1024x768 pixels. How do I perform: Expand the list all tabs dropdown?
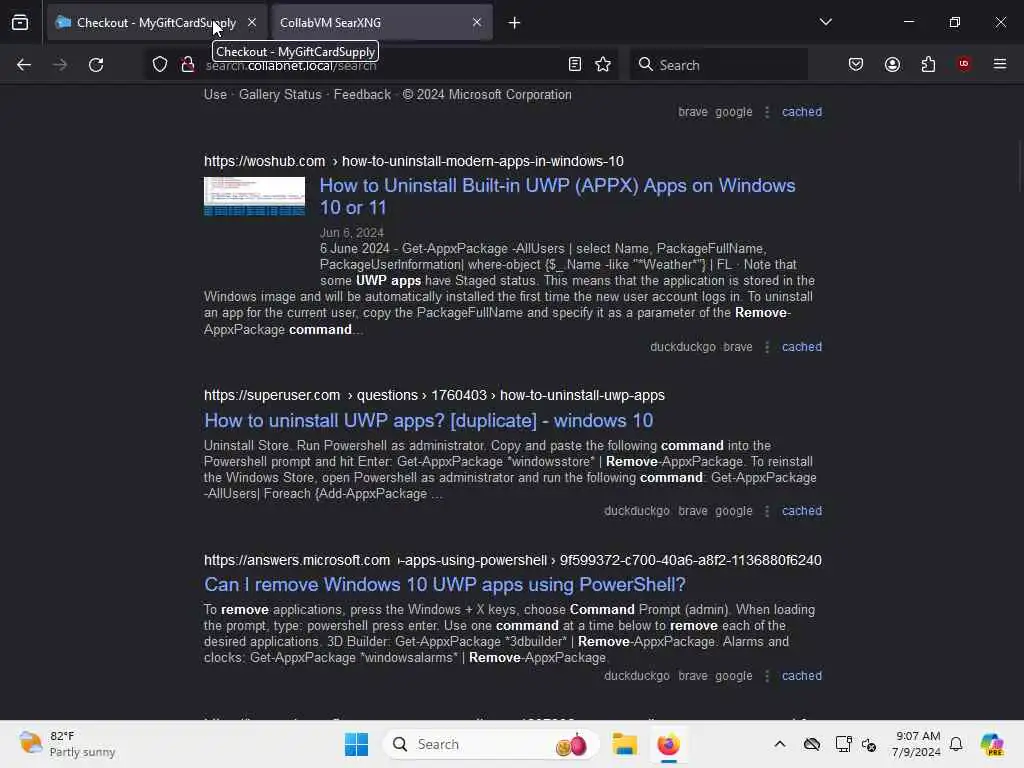pyautogui.click(x=825, y=22)
